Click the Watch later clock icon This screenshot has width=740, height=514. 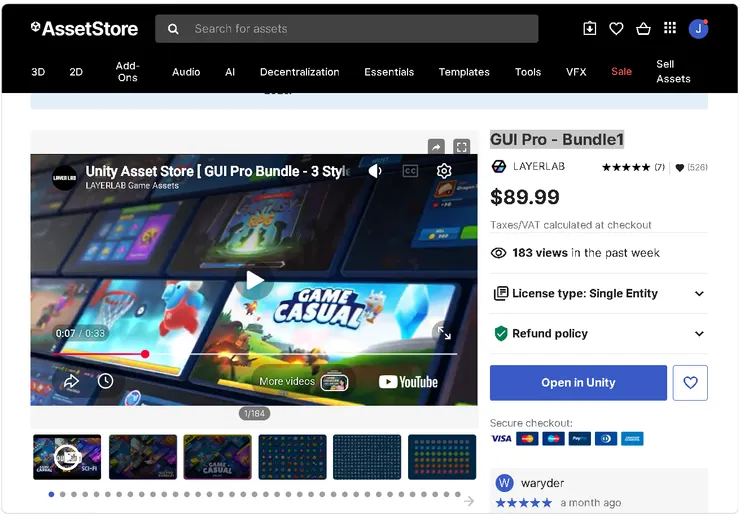tap(105, 381)
